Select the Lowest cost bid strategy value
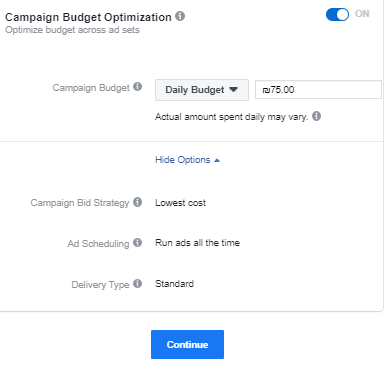Viewport: 384px width, 381px height. pos(180,203)
